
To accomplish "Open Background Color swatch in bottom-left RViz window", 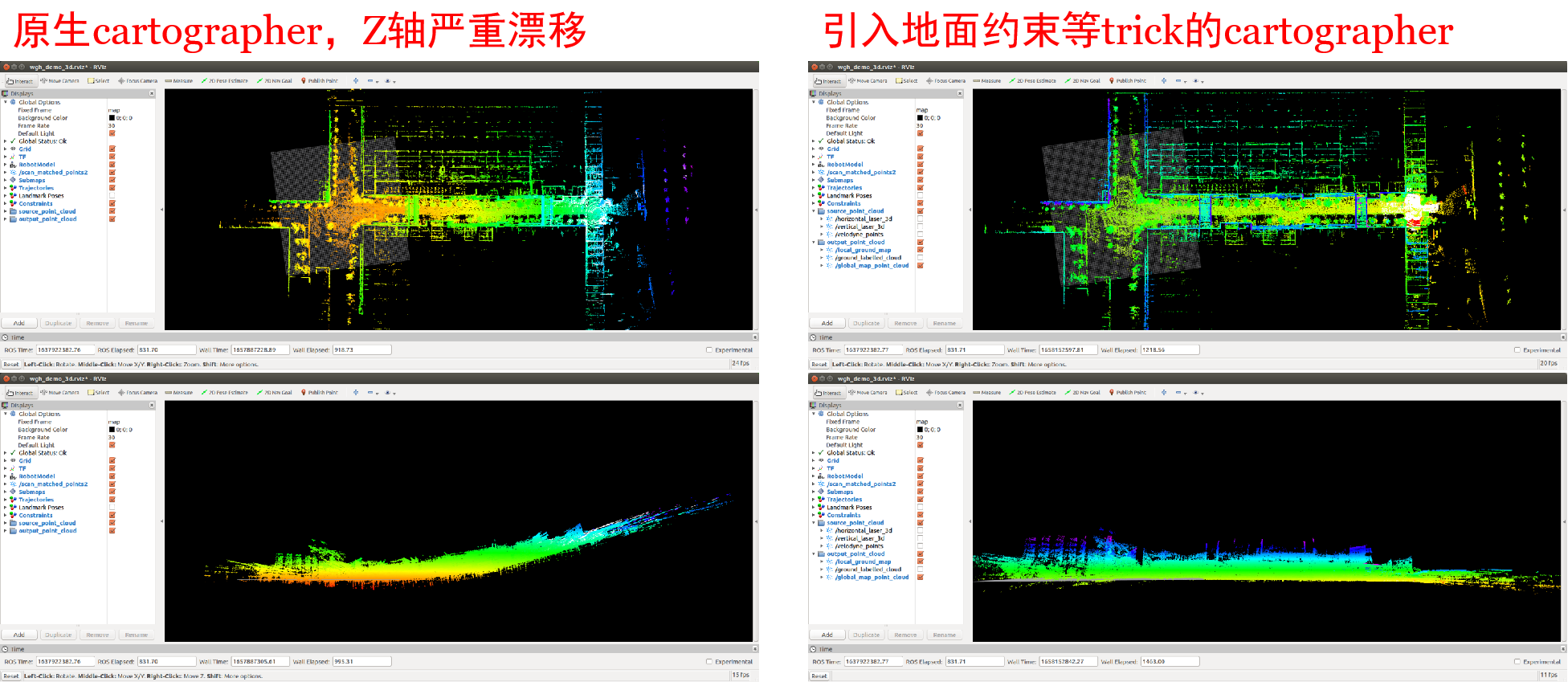I will 112,430.
